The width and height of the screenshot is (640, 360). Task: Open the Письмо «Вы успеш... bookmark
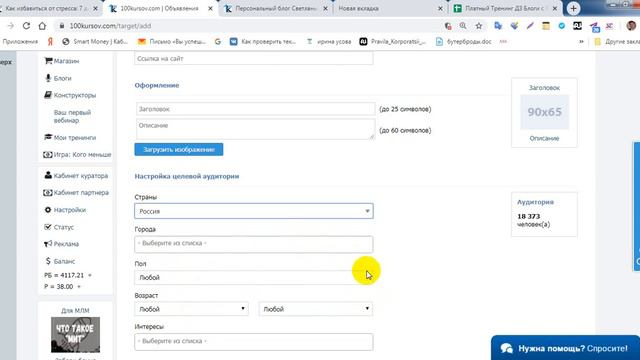coord(172,42)
